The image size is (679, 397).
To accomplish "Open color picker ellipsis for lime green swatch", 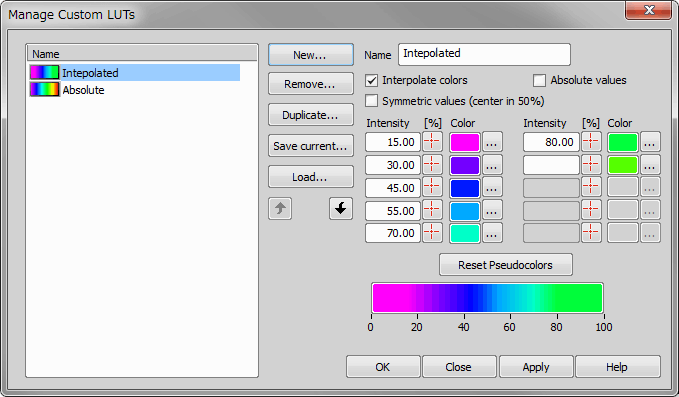I will pos(650,165).
